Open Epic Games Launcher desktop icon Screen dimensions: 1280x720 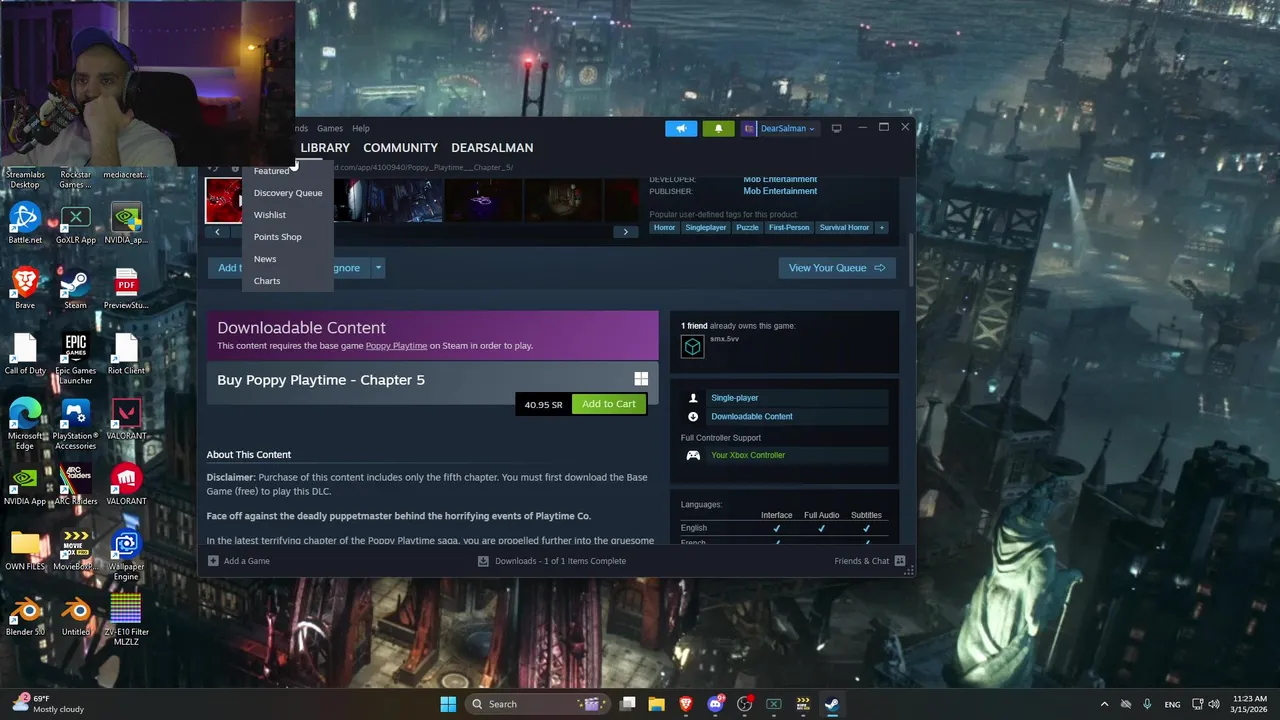(75, 359)
